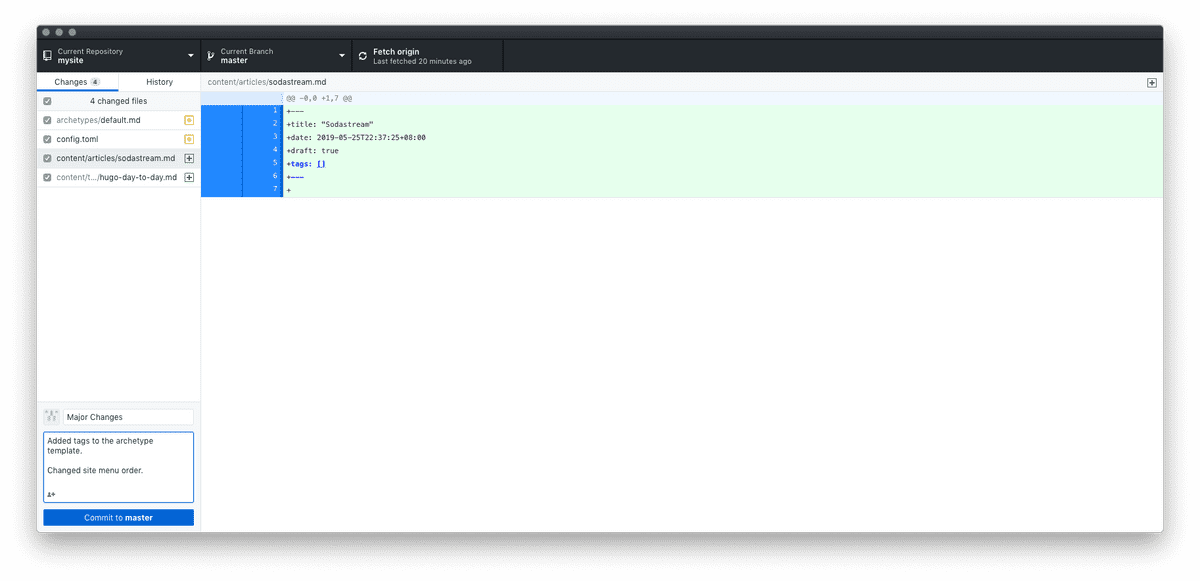Click the 'Last fetched 20 minutes ago' text
This screenshot has width=1200, height=581.
[x=422, y=62]
